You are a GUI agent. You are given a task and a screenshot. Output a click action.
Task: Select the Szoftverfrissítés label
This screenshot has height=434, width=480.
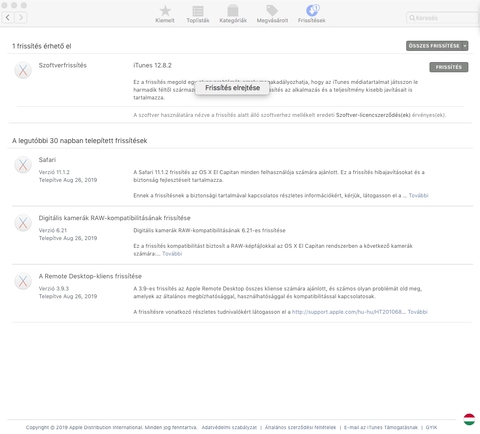click(x=63, y=65)
